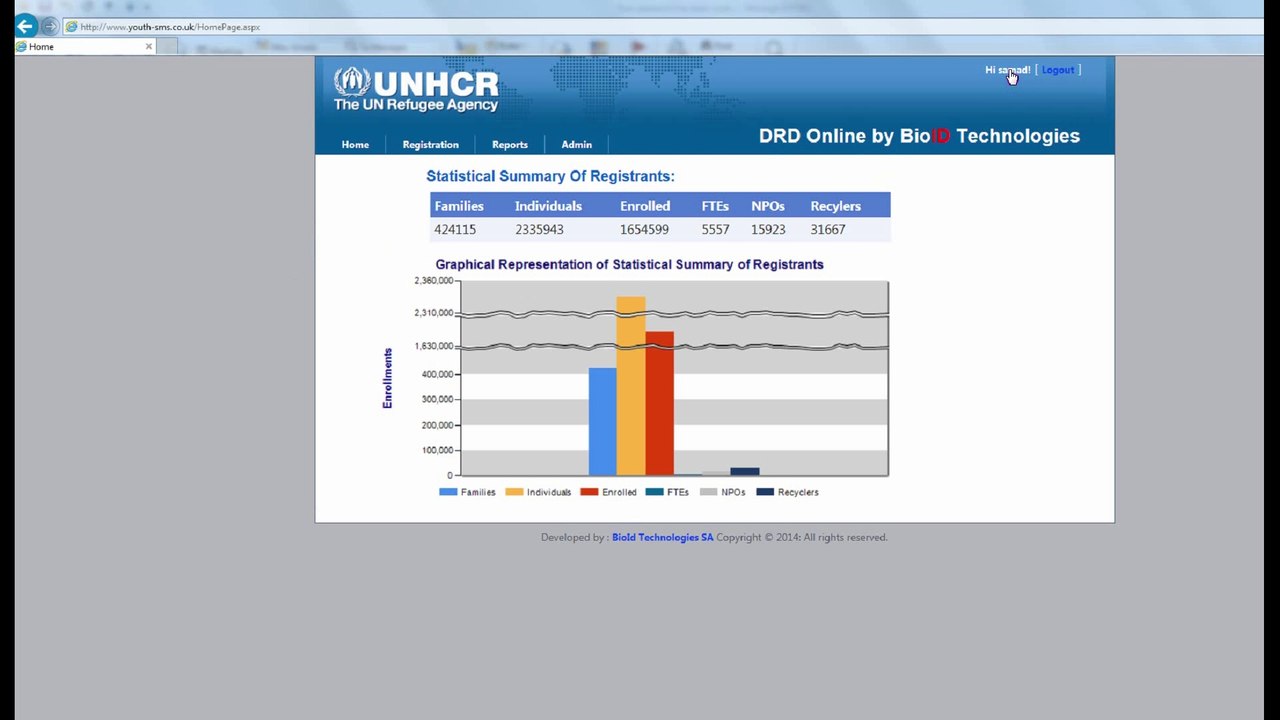This screenshot has height=720, width=1280.
Task: Click the DRD Online by BioID Technologies title
Action: (919, 136)
